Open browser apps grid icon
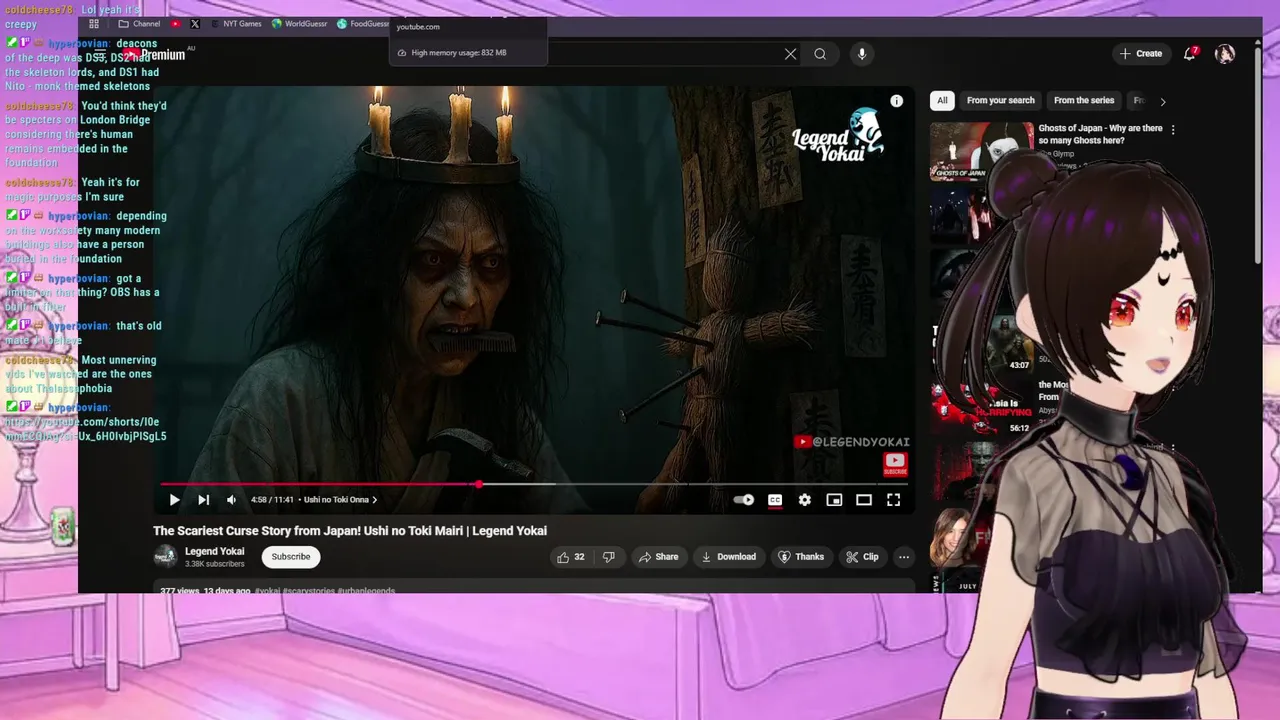The height and width of the screenshot is (720, 1280). 94,24
